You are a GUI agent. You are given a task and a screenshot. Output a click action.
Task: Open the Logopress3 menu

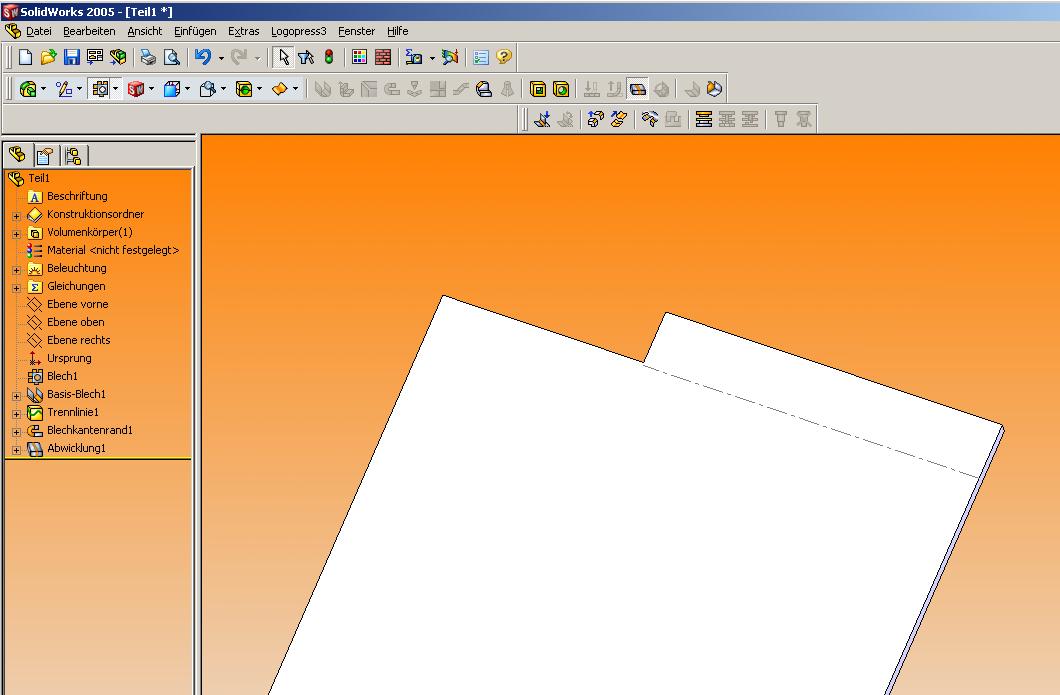coord(298,31)
